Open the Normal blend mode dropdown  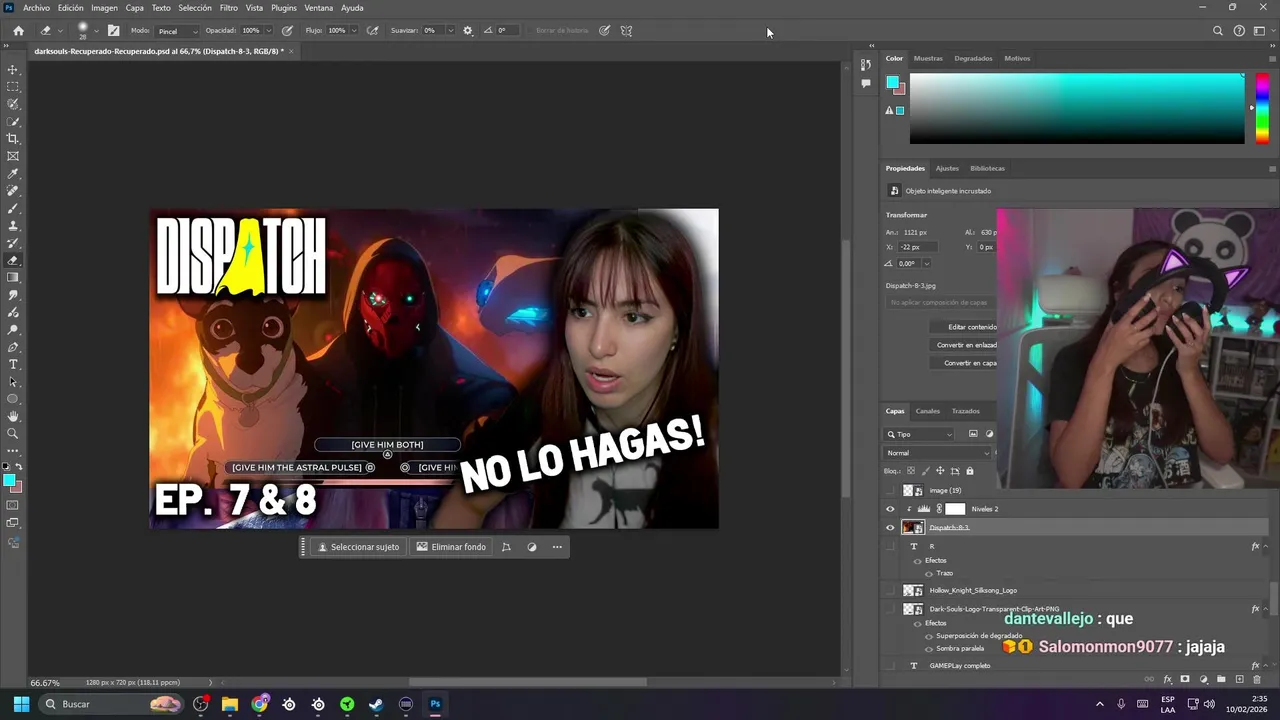coord(937,453)
